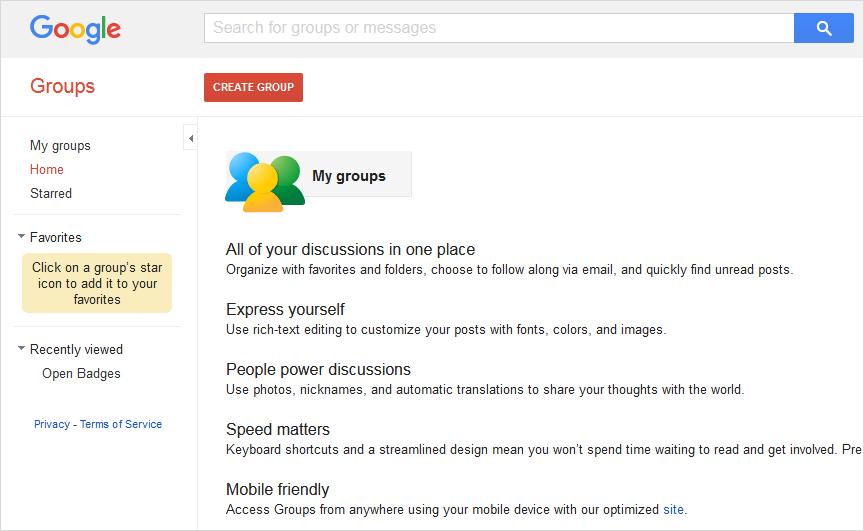Collapse the Favorites section triangle
This screenshot has height=531, width=864.
[21, 237]
